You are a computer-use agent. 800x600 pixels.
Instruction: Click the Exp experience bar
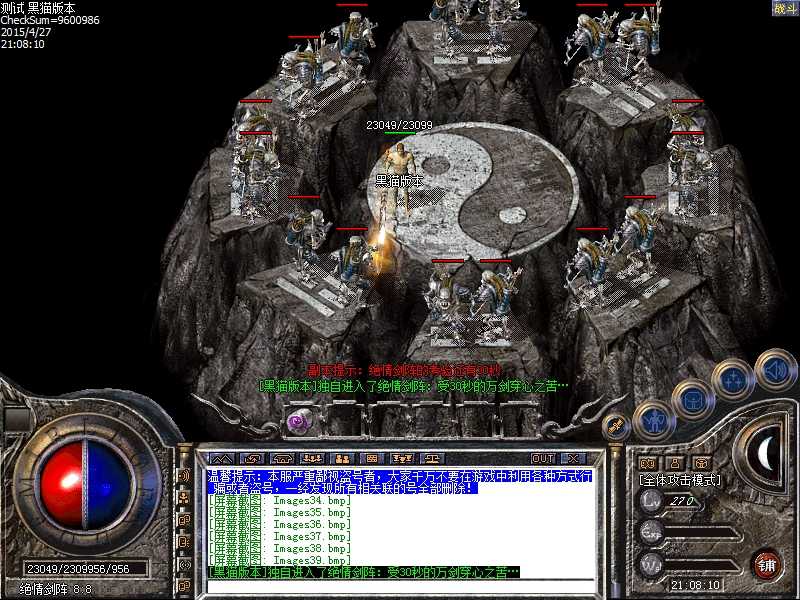click(x=702, y=534)
